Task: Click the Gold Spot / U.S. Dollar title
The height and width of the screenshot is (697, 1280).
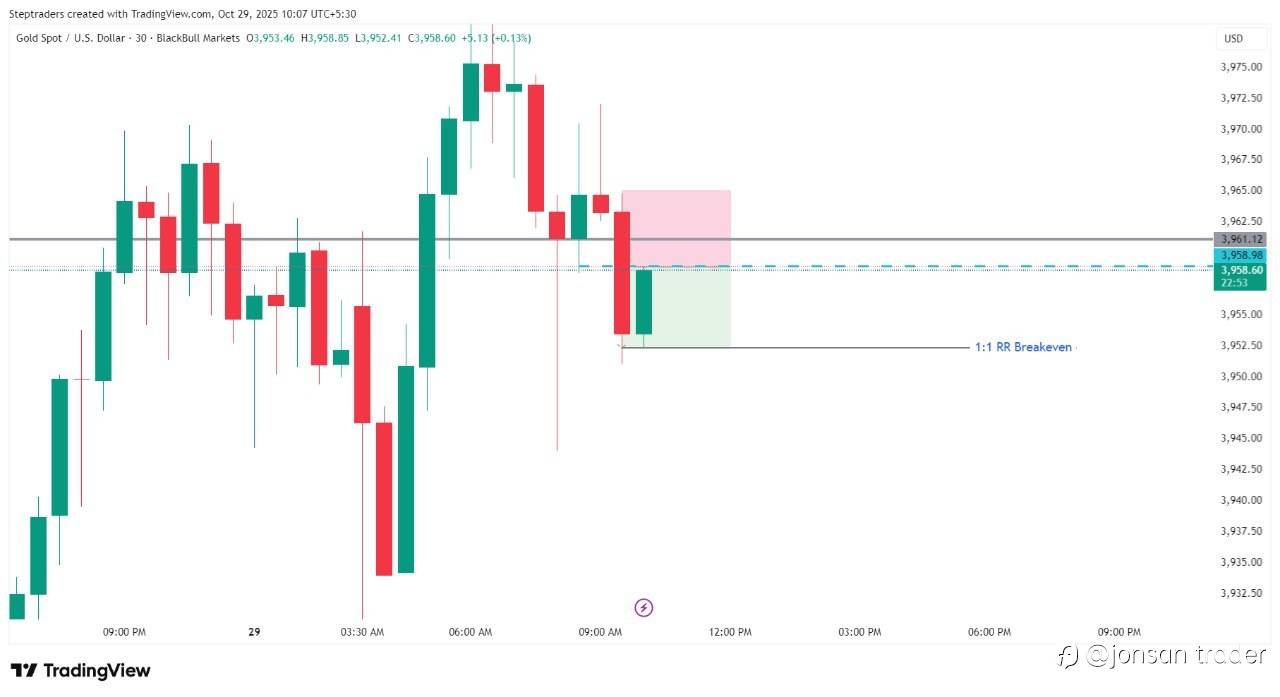Action: [77, 38]
